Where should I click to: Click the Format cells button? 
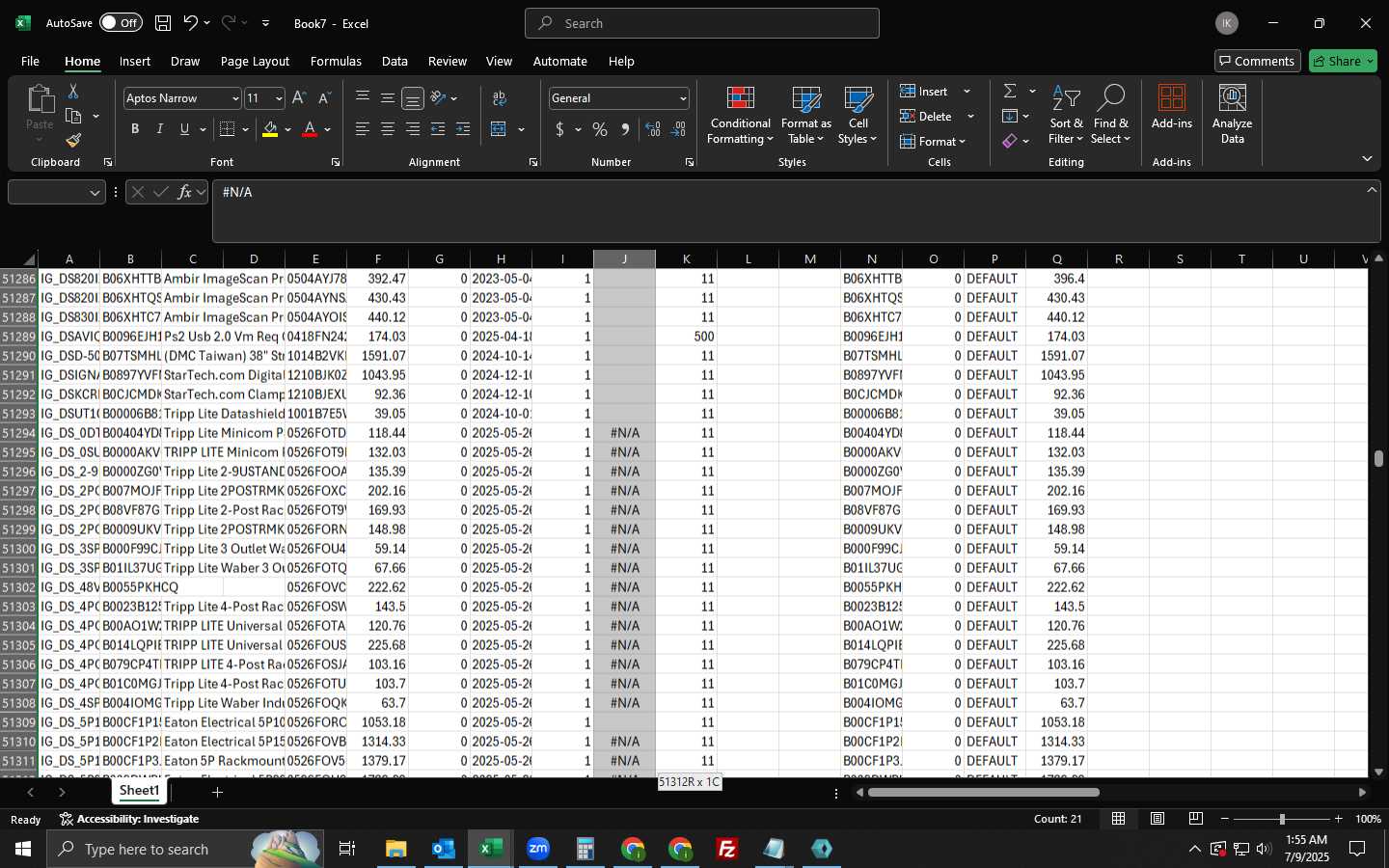[933, 141]
